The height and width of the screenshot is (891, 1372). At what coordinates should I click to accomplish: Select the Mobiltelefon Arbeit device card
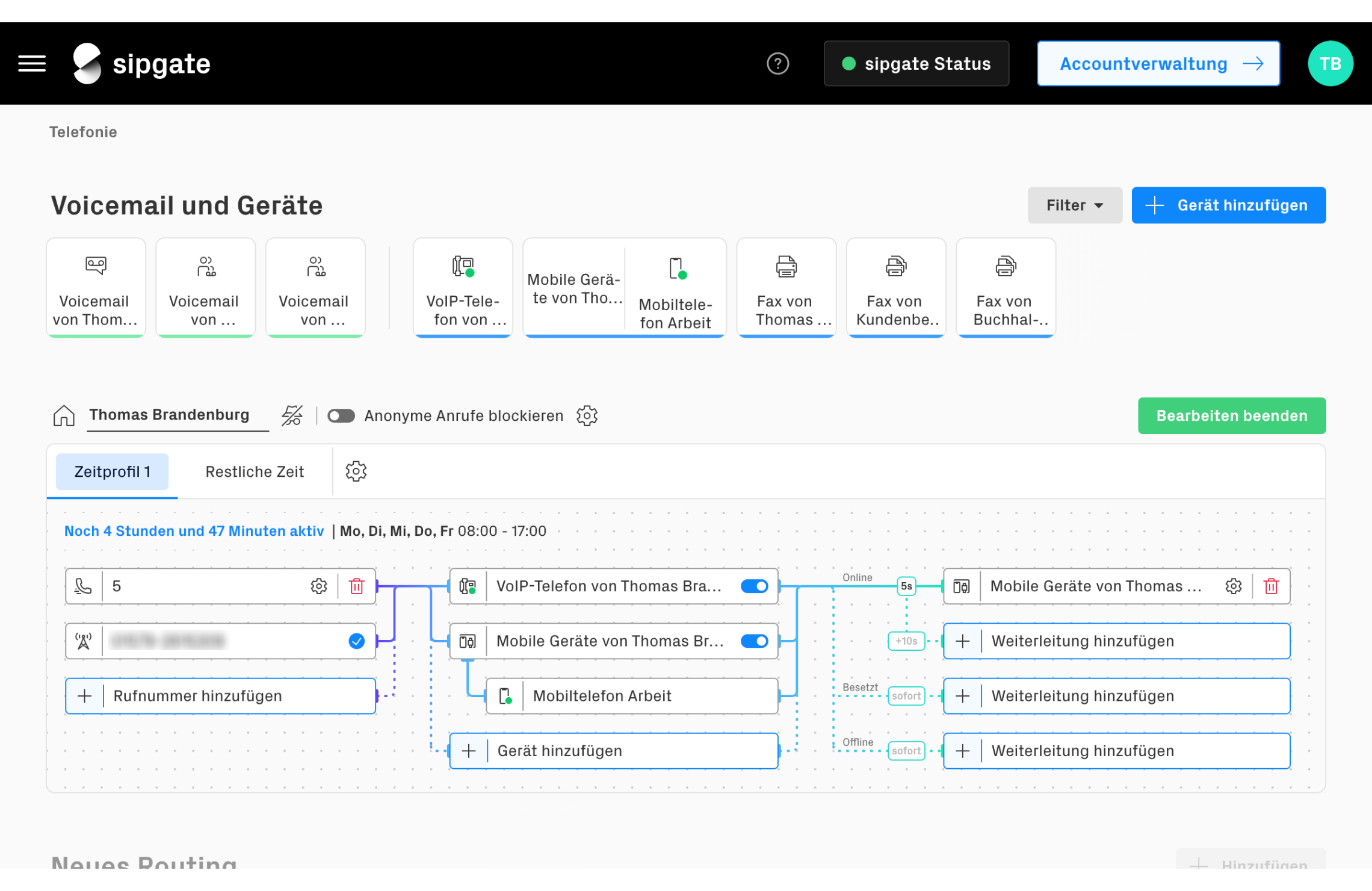tap(675, 288)
